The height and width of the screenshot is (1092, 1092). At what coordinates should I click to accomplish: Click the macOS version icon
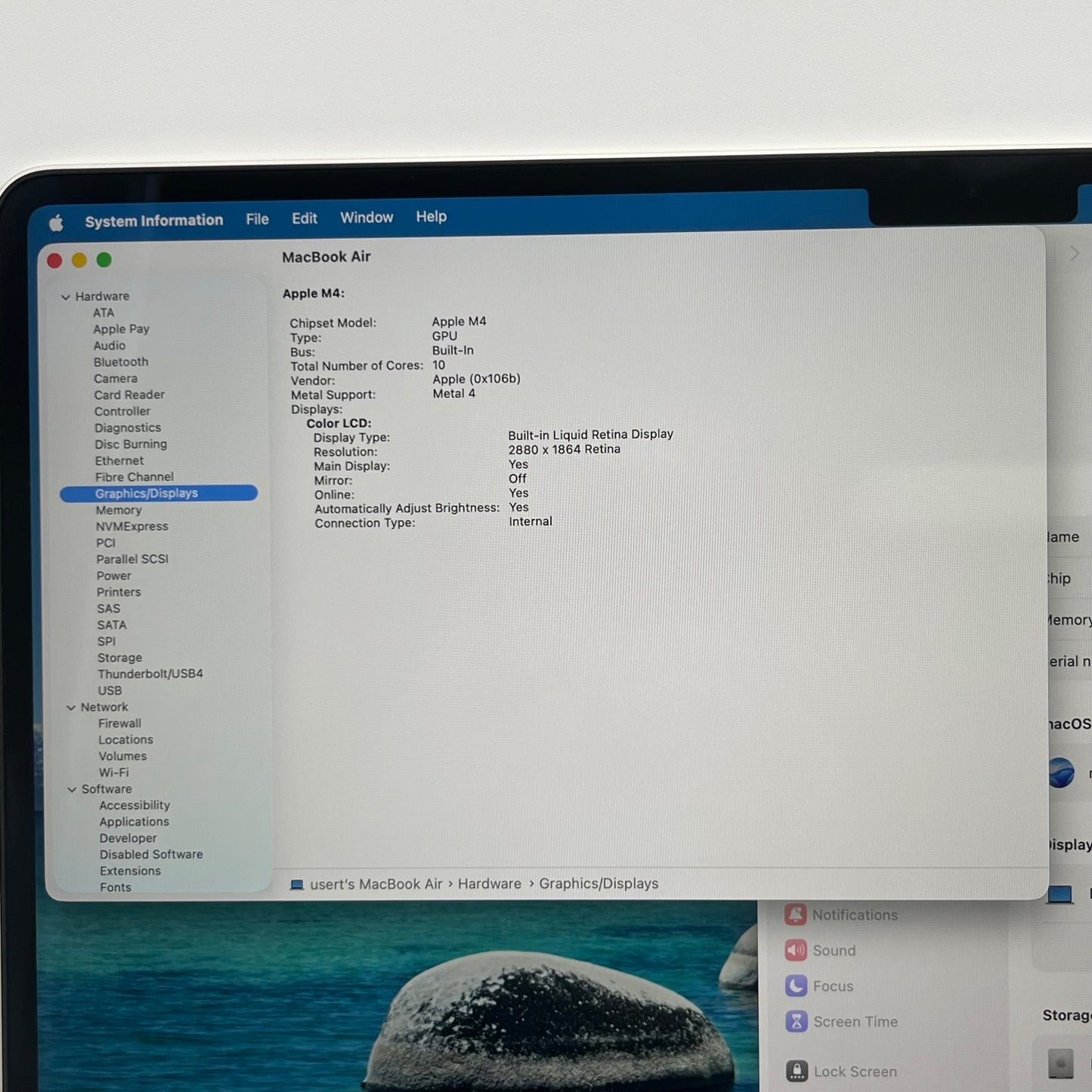point(1062,772)
